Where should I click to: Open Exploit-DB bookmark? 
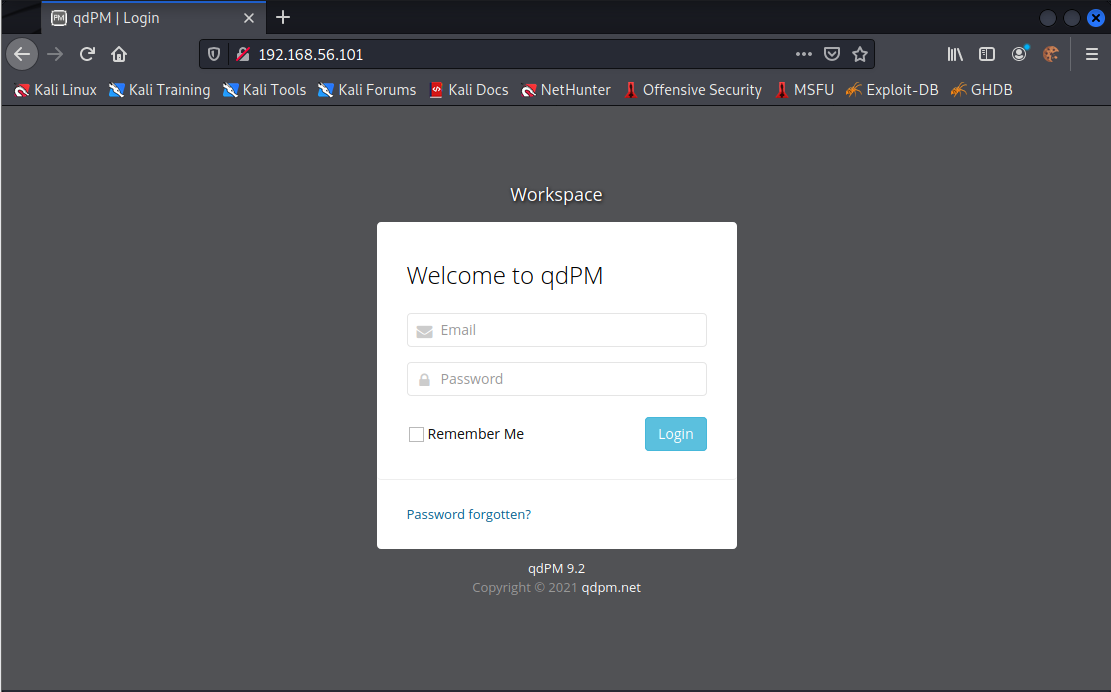(x=892, y=90)
